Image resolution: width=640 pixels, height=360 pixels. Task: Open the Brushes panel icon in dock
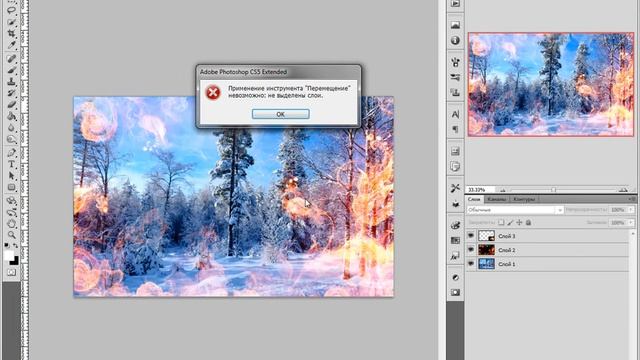point(456,62)
